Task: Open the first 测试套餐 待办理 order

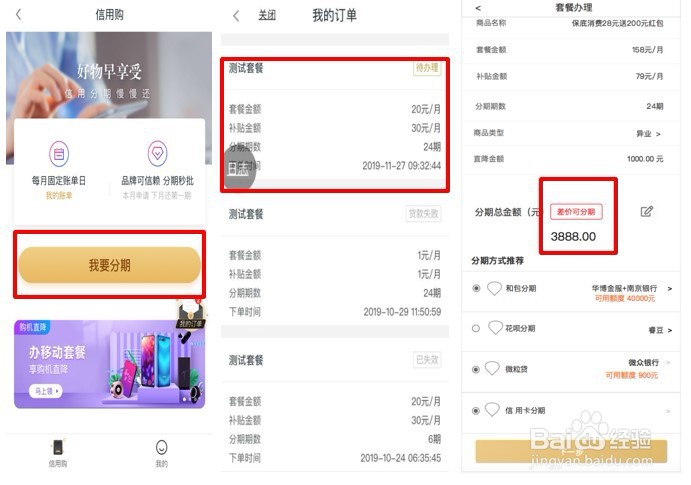Action: coord(335,125)
